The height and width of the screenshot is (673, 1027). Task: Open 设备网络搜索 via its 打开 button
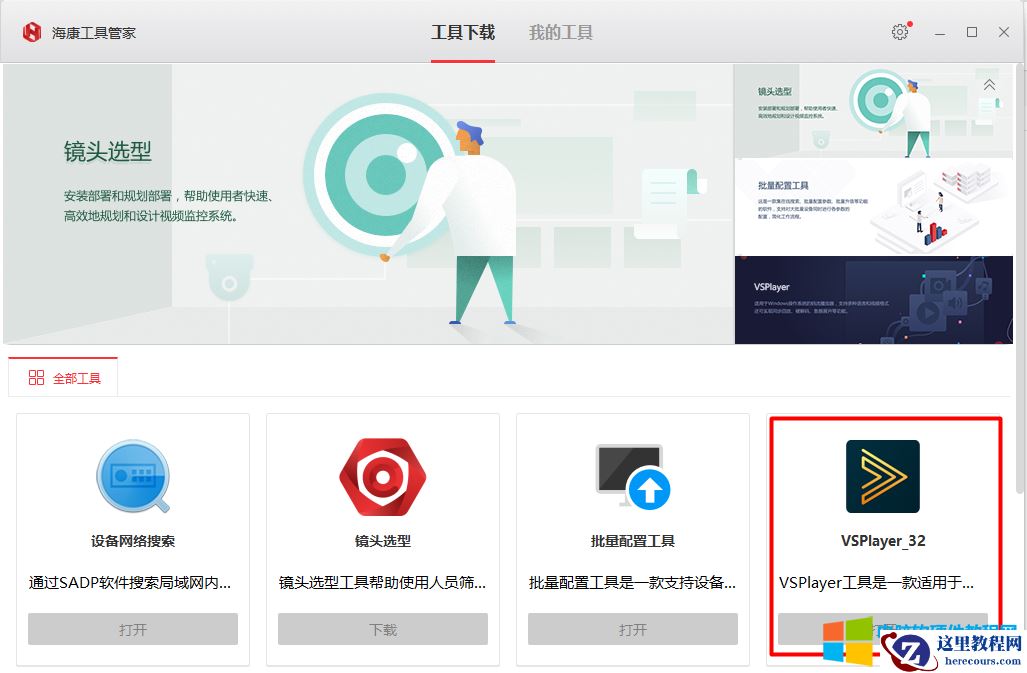pos(132,629)
